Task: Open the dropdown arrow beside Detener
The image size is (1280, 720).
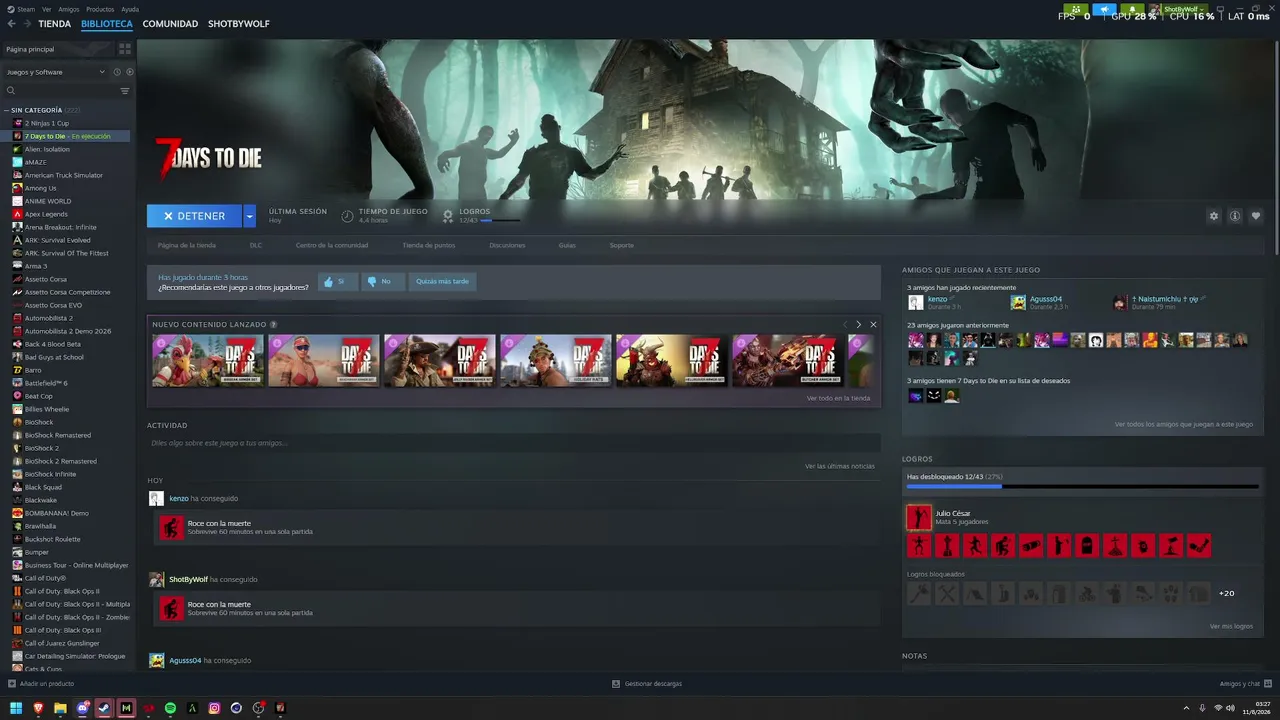Action: 249,216
